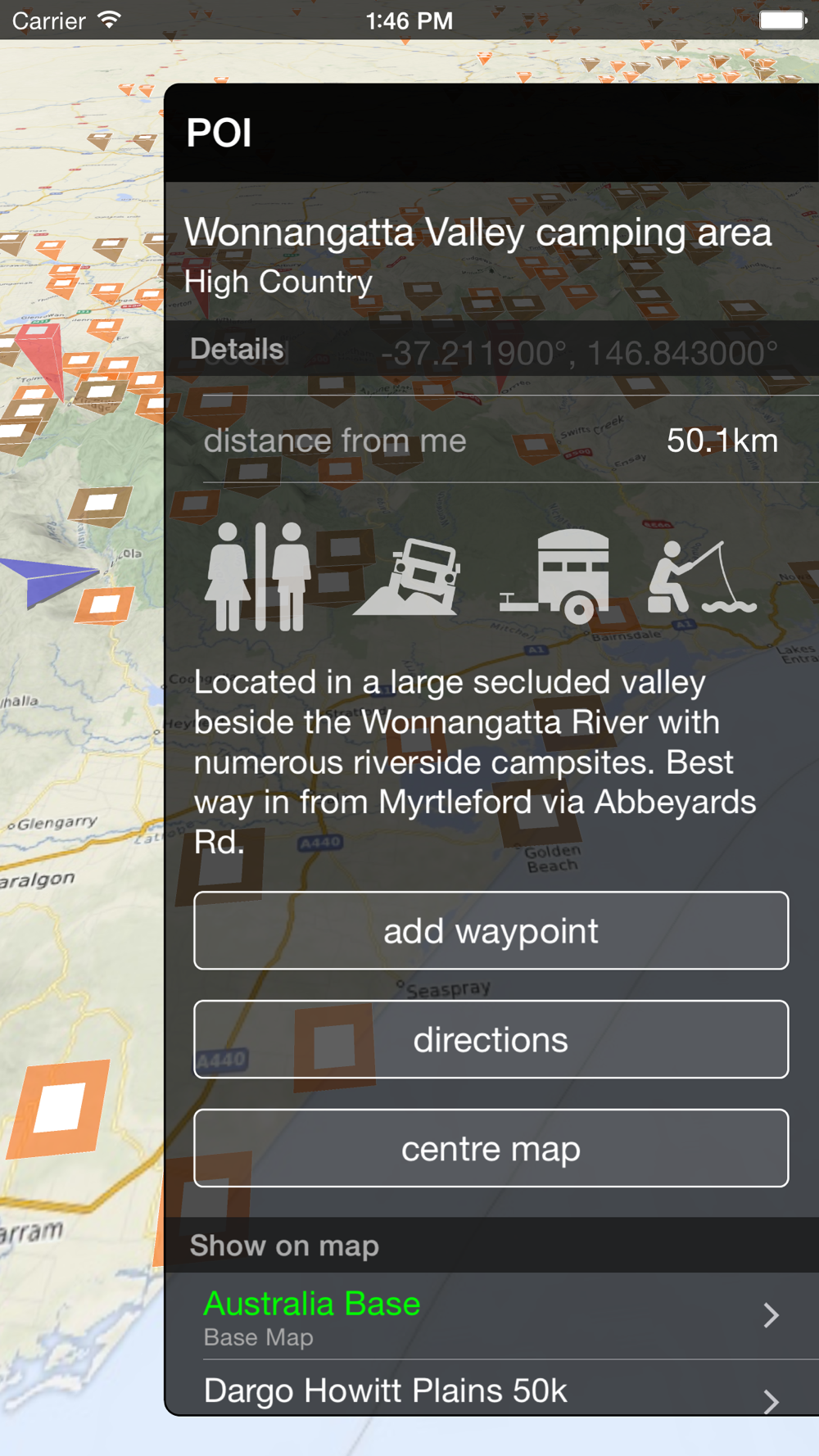The image size is (819, 1456).
Task: Tap the Details section header
Action: pos(237,349)
